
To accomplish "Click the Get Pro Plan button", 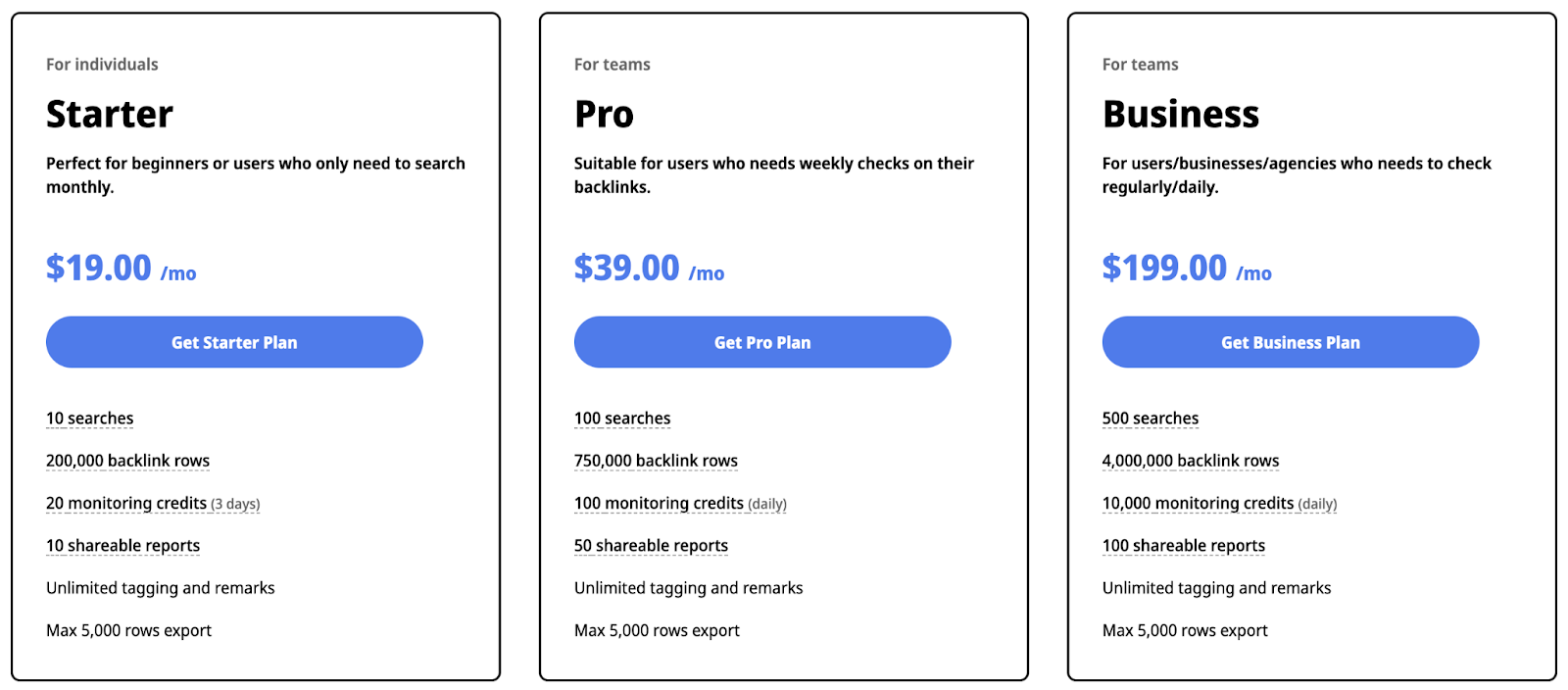I will click(761, 341).
